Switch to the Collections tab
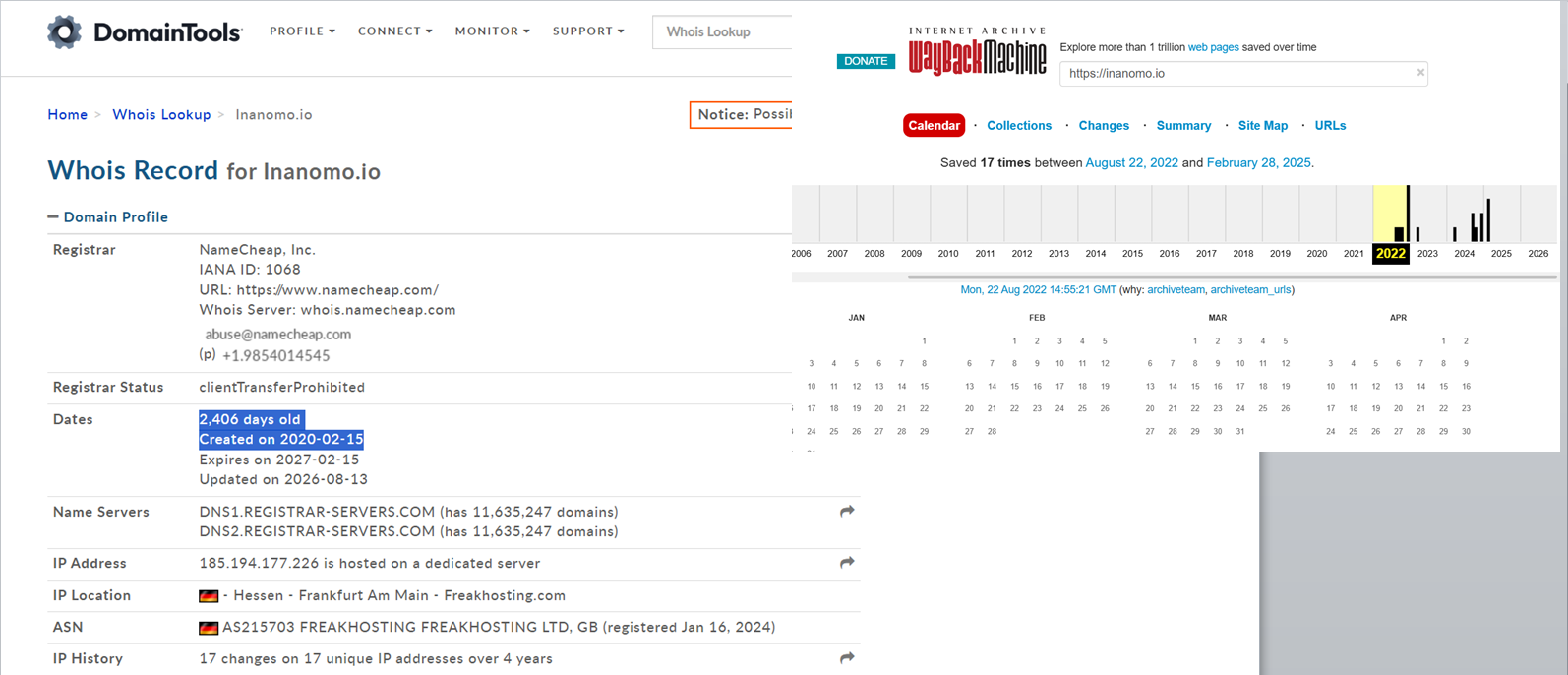 1019,126
